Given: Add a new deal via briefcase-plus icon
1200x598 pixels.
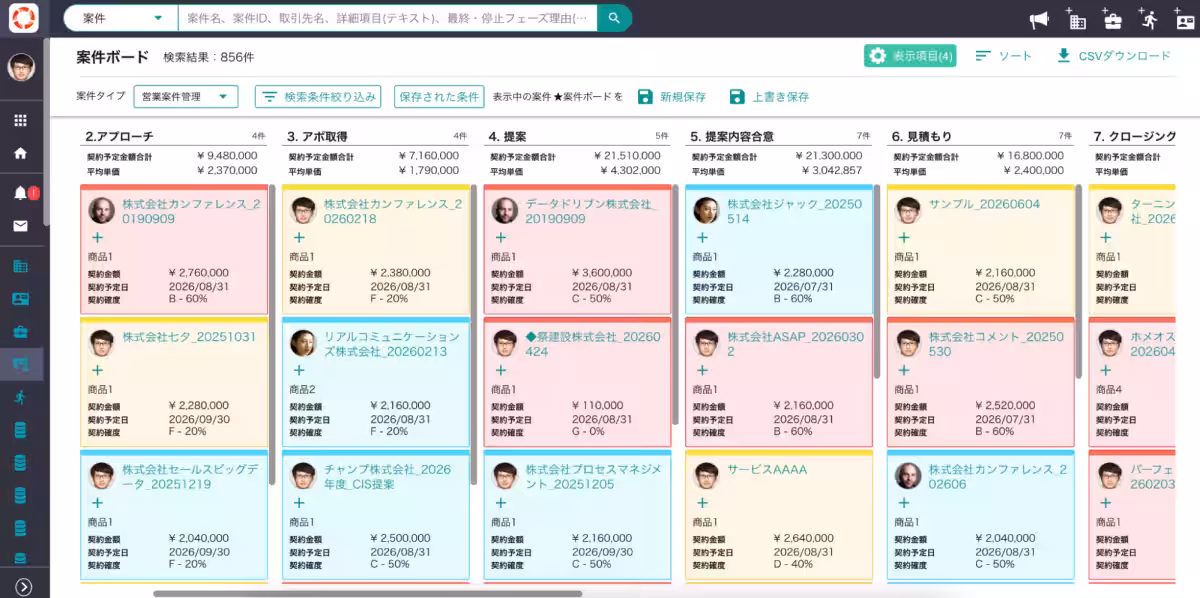Looking at the screenshot, I should tap(1111, 19).
